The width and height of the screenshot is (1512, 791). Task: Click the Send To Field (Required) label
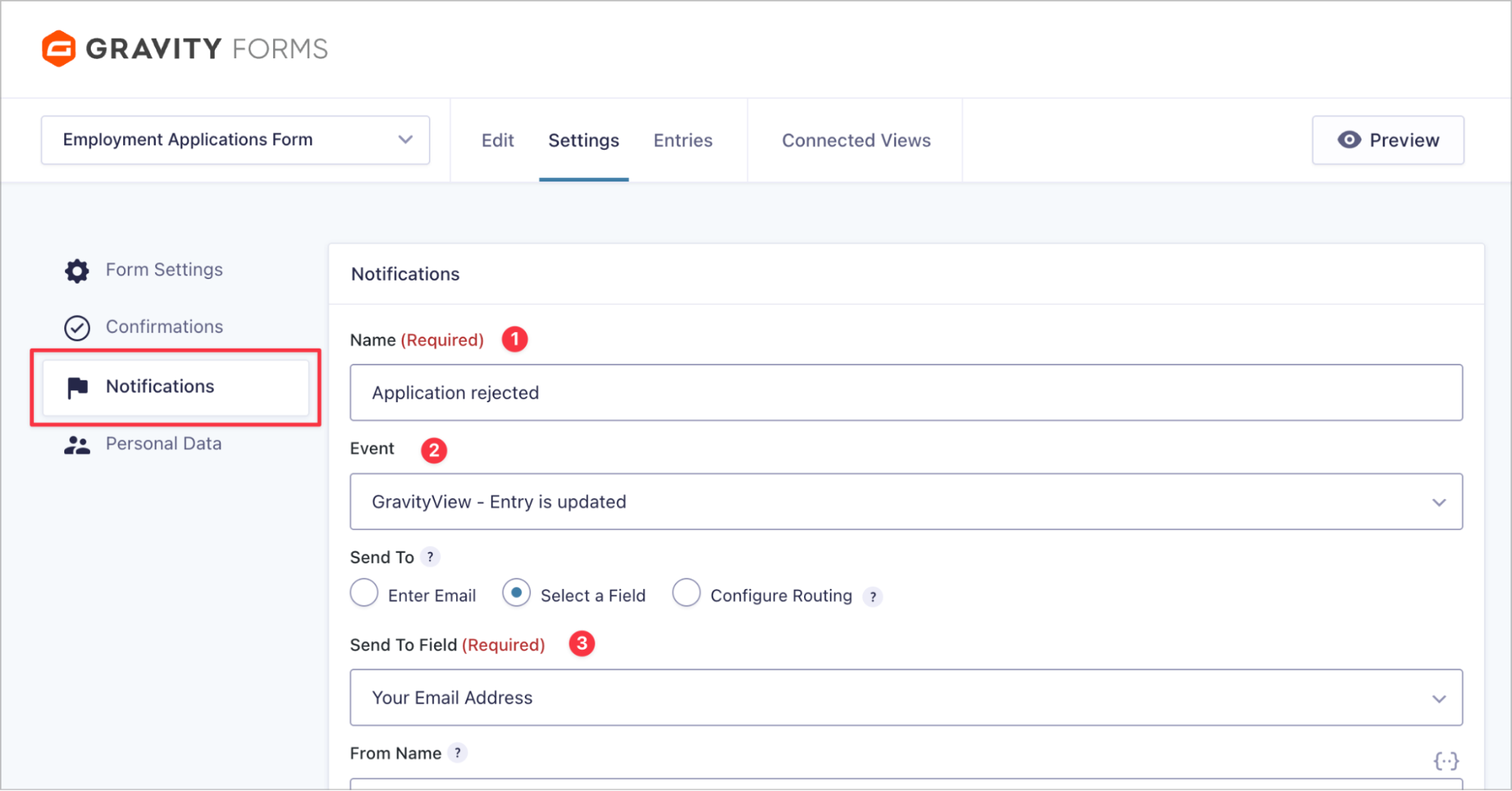447,645
